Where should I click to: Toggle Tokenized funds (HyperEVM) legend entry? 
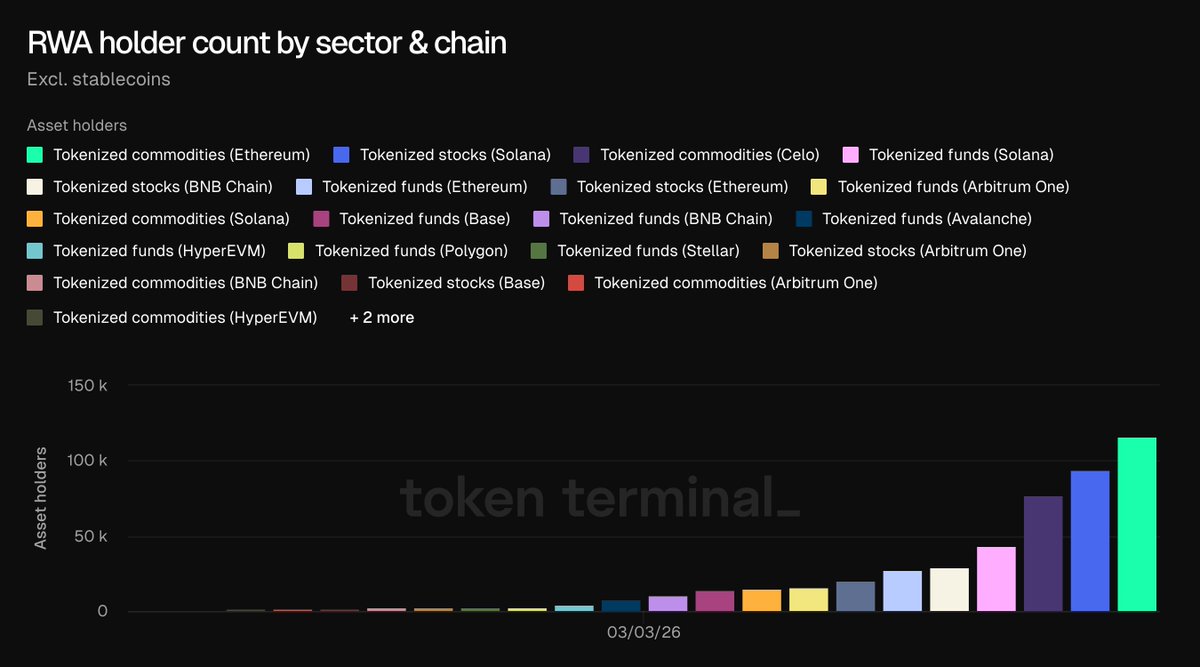(151, 251)
